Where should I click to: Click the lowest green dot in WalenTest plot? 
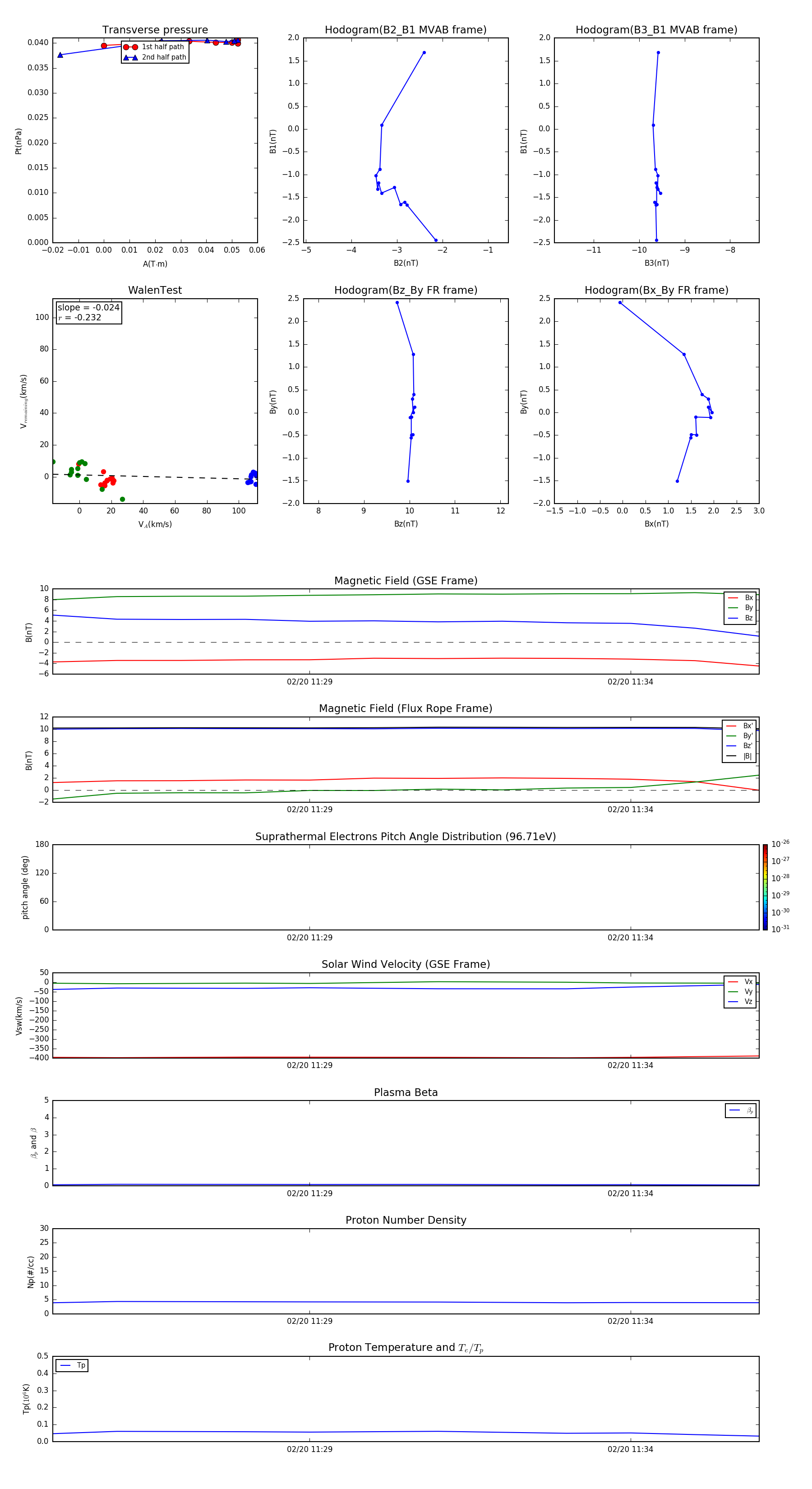coord(123,499)
